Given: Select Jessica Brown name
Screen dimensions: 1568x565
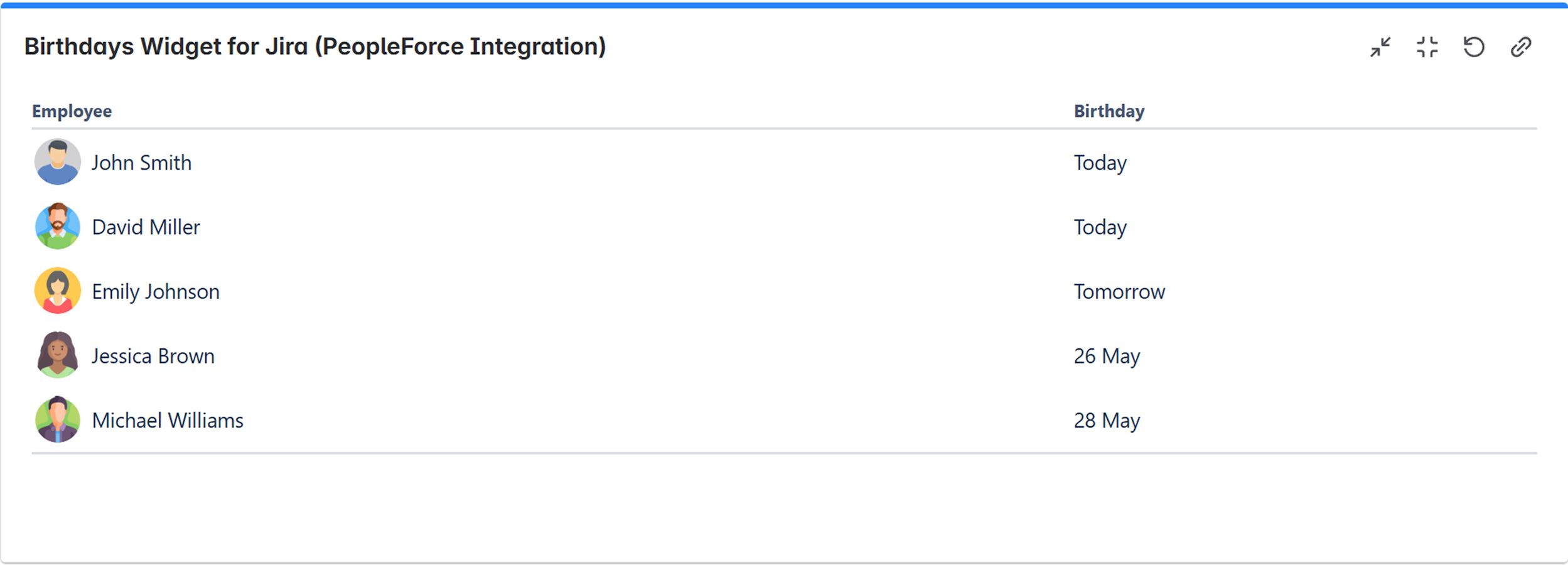Looking at the screenshot, I should (153, 356).
